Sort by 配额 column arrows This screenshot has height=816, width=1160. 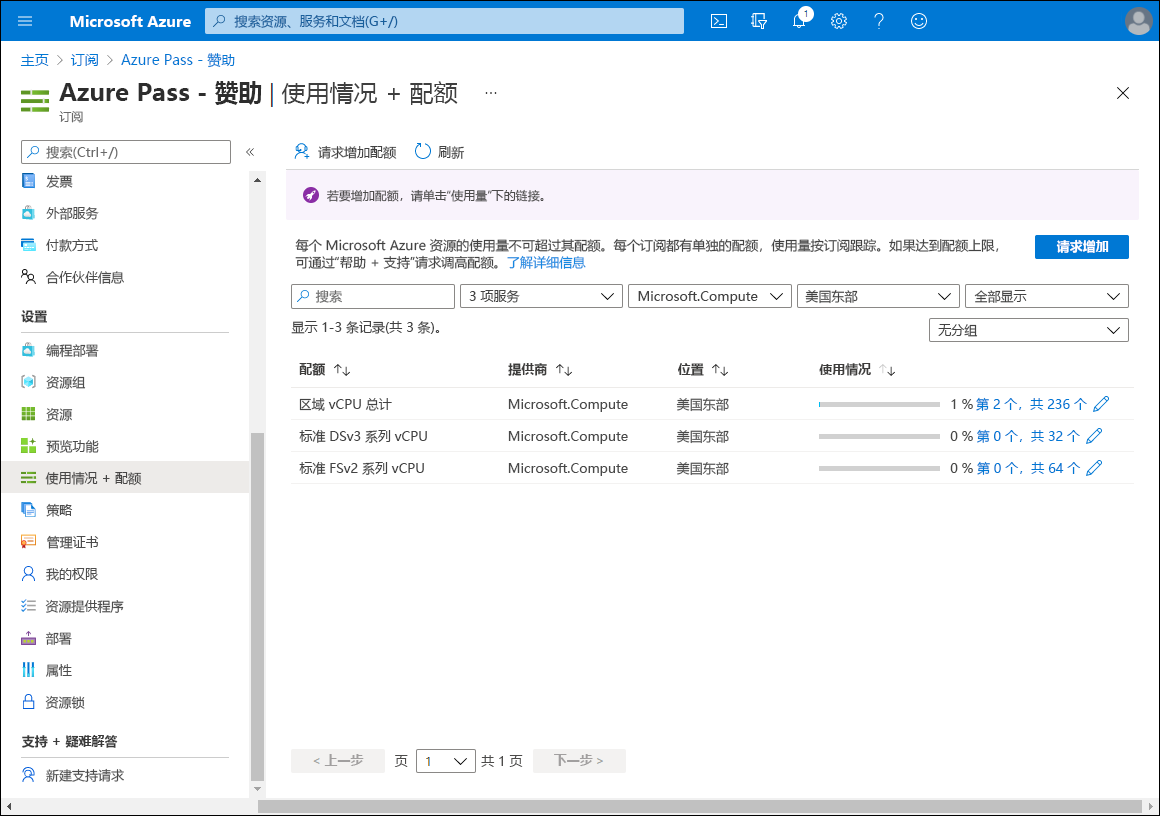point(342,370)
